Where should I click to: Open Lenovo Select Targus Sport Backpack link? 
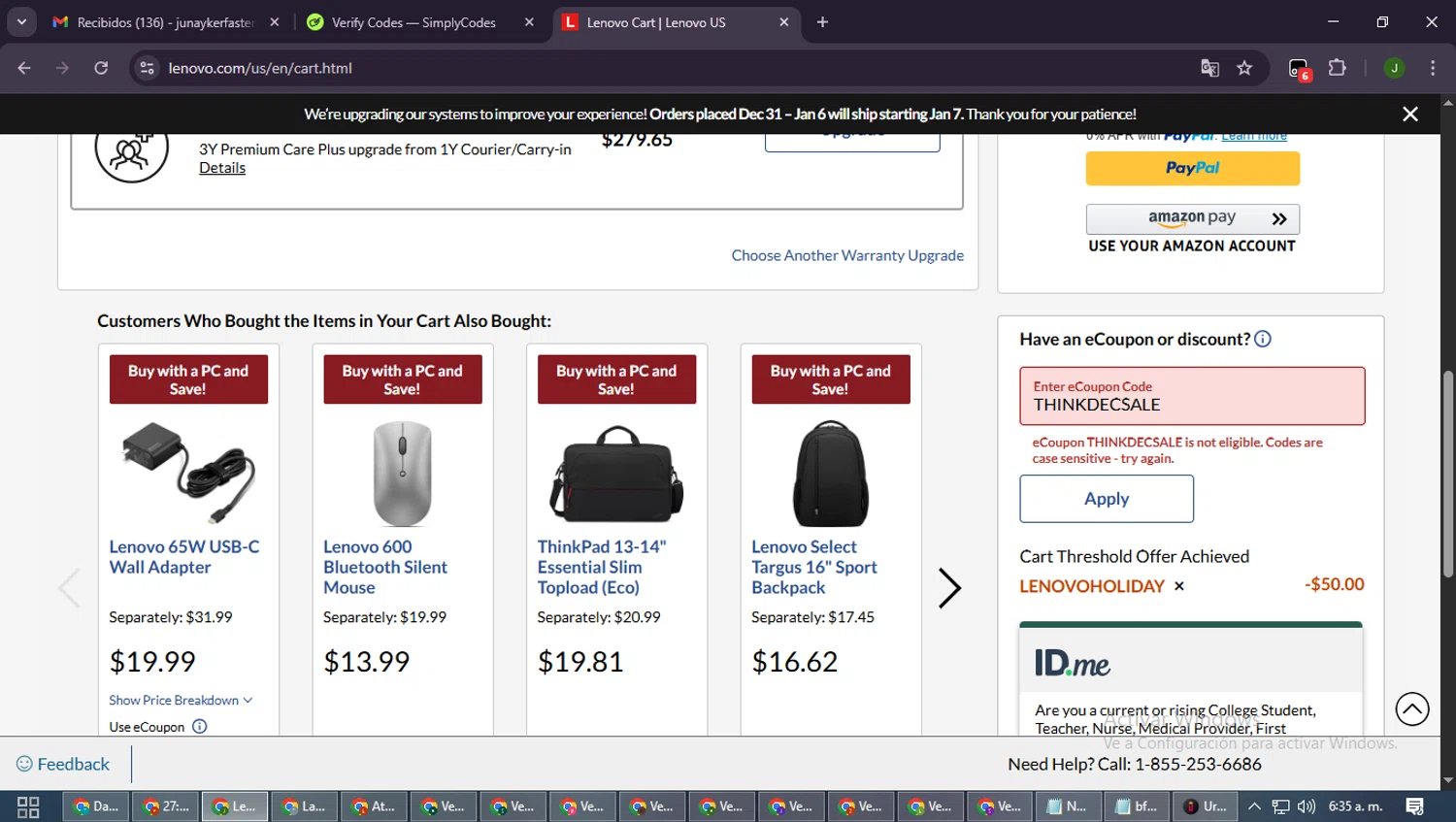click(814, 567)
